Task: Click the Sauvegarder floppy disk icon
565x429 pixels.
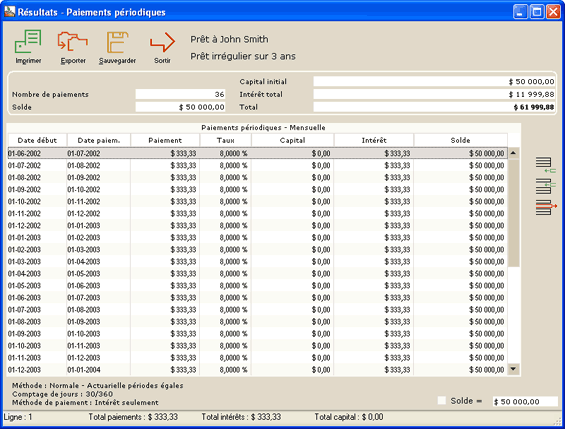Action: (117, 42)
